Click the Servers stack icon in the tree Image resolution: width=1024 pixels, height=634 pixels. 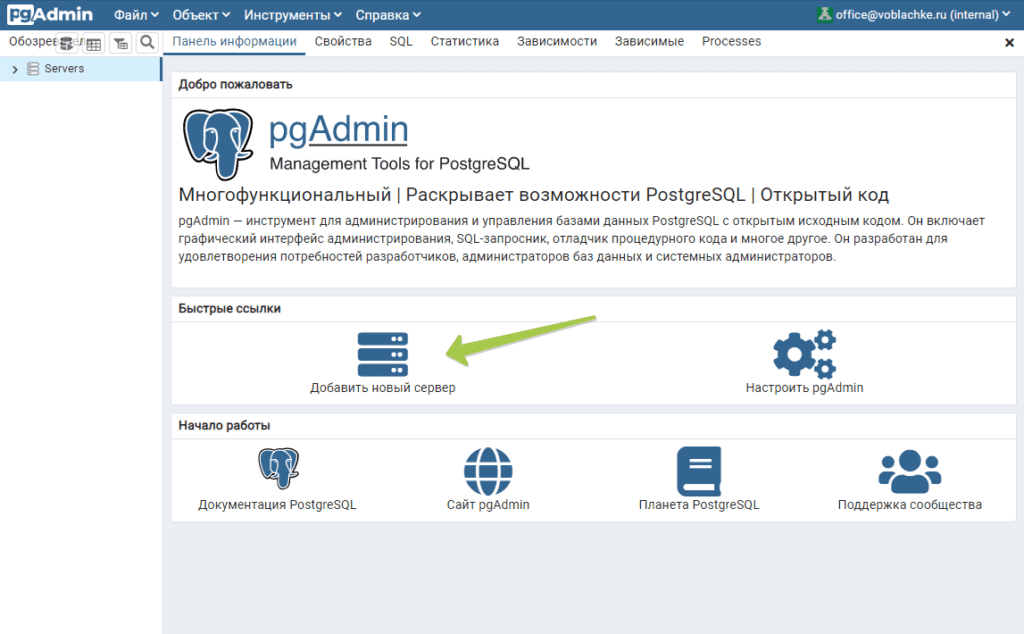coord(33,69)
